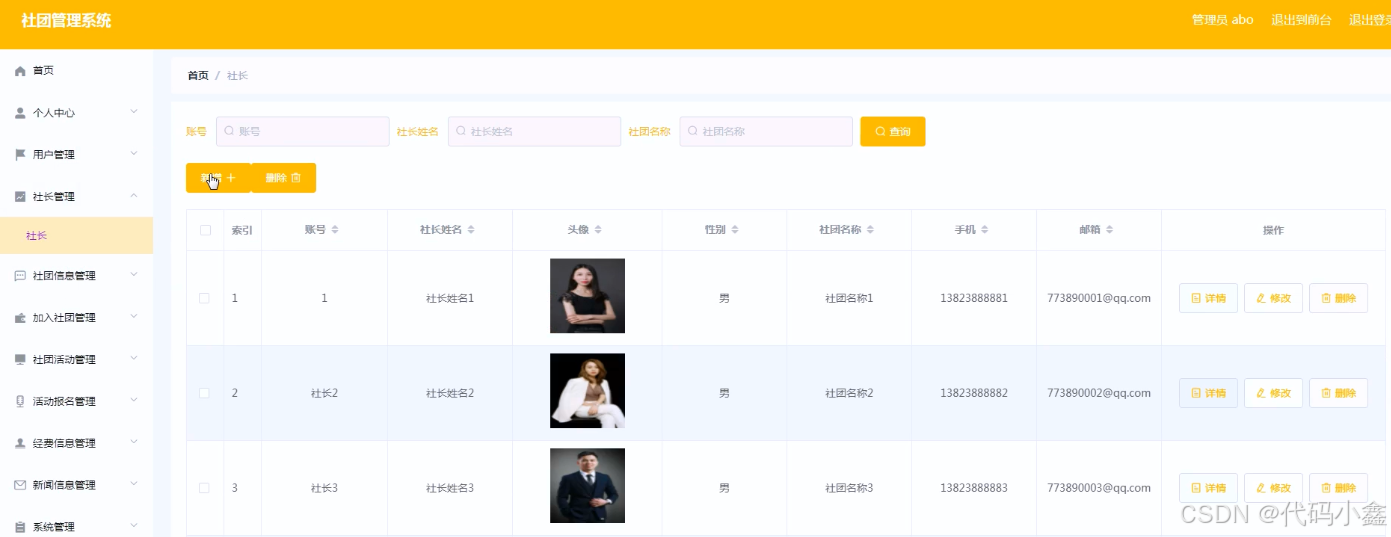Sort table by 账号 column arrows
Viewport: 1391px width, 537px height.
335,230
